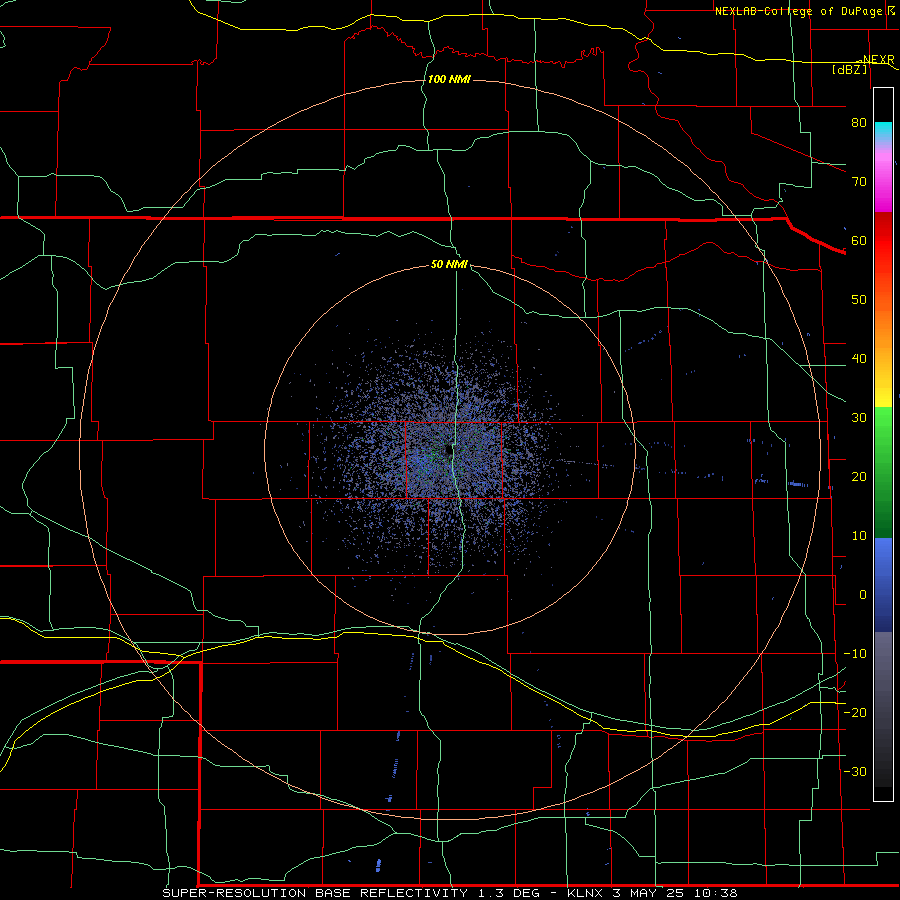Click the 30 value on the dBZ scale
This screenshot has height=900, width=900.
[859, 418]
